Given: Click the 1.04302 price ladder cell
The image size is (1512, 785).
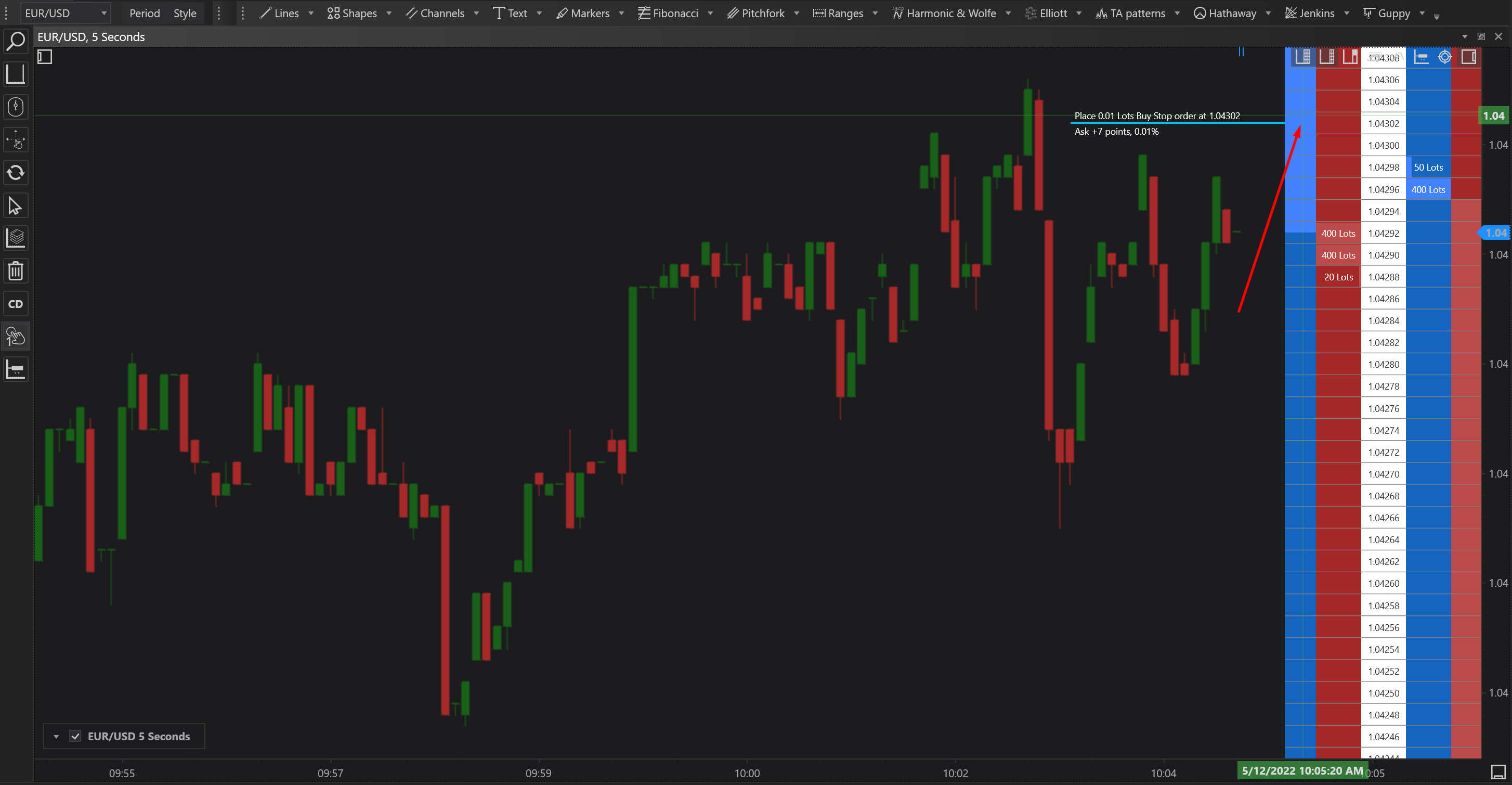Looking at the screenshot, I should pyautogui.click(x=1383, y=124).
